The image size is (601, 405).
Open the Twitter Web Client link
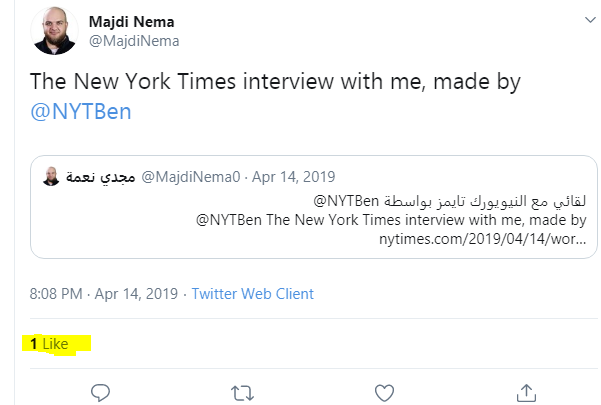252,294
